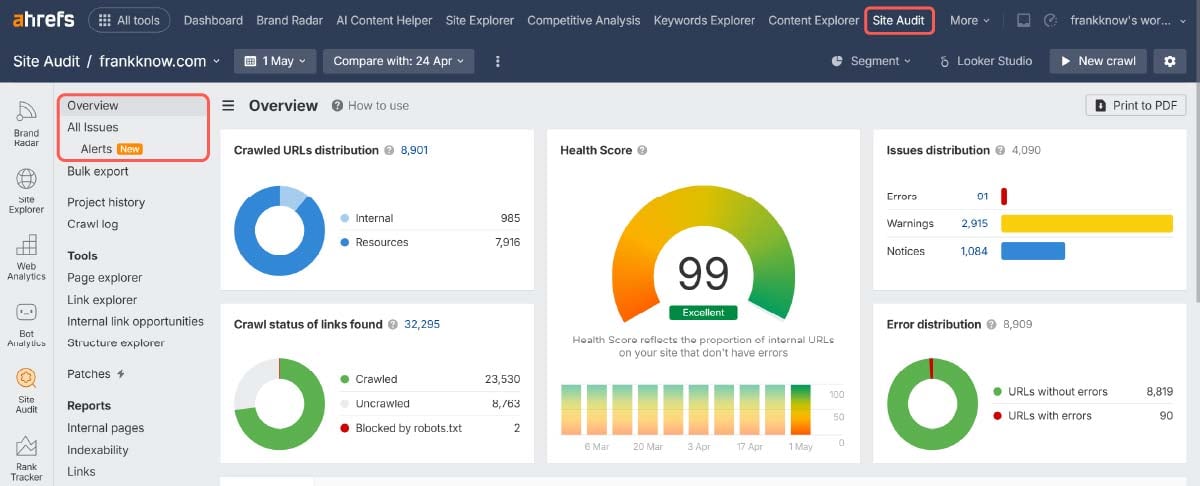Open Looker Studio integration
This screenshot has height=486, width=1200.
[x=985, y=61]
